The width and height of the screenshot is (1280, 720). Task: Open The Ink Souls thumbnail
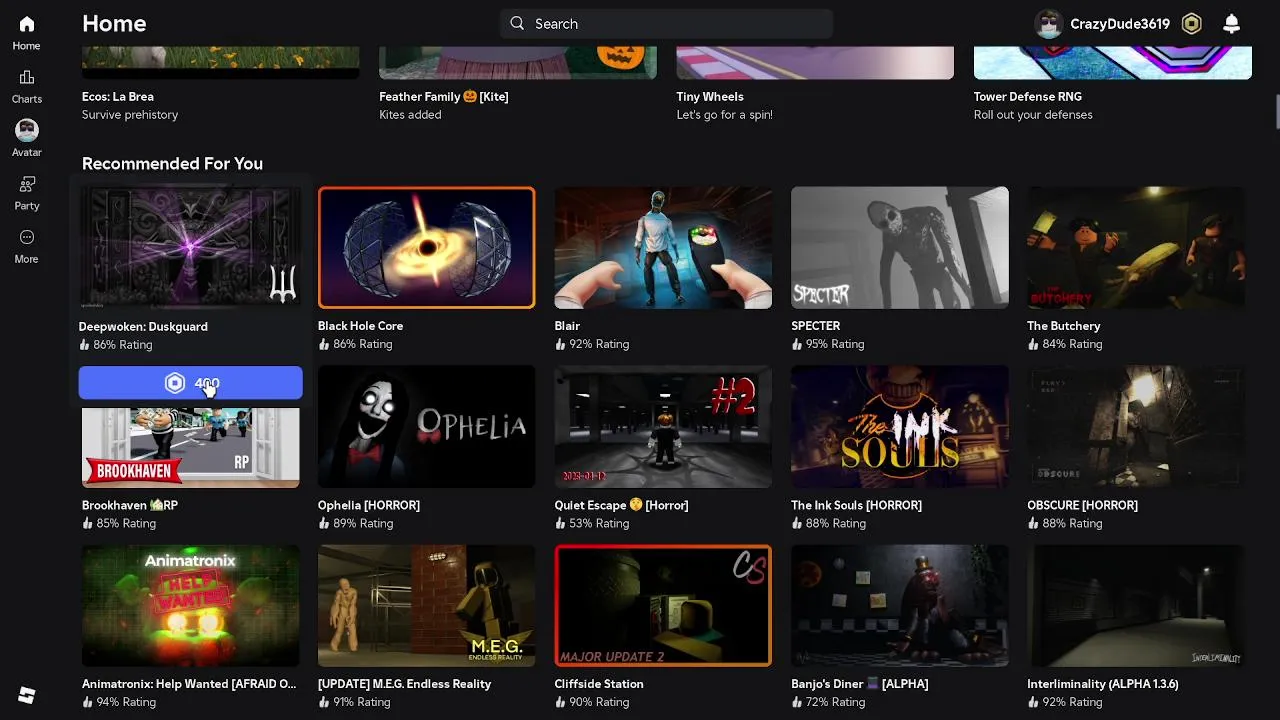pos(900,427)
